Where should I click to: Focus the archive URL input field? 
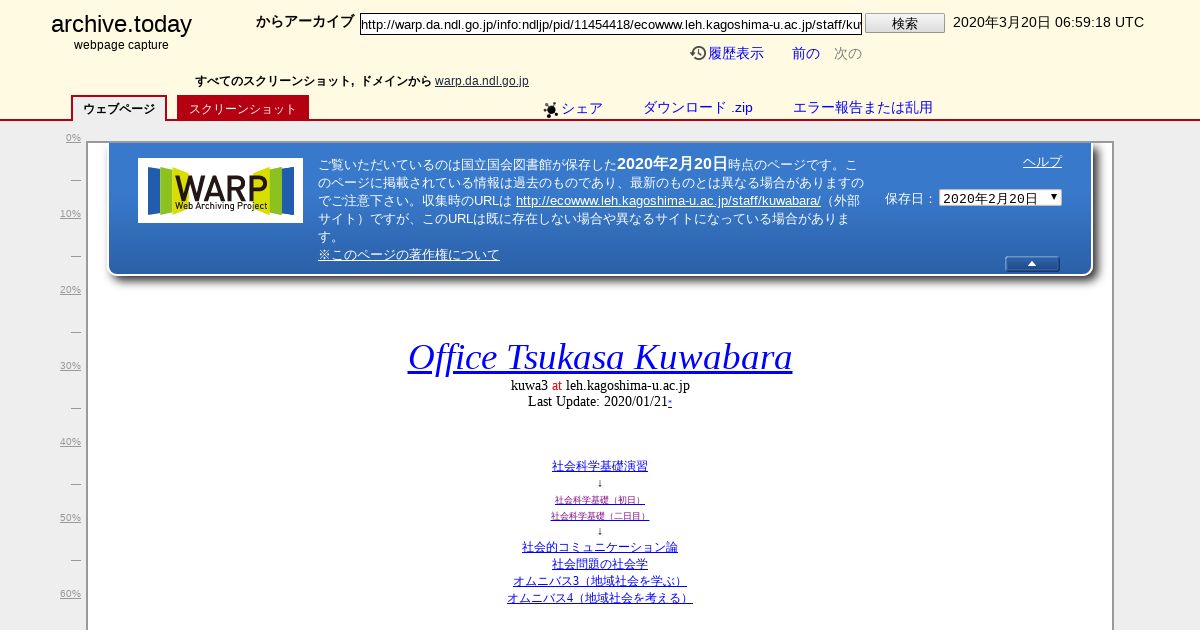coord(611,24)
